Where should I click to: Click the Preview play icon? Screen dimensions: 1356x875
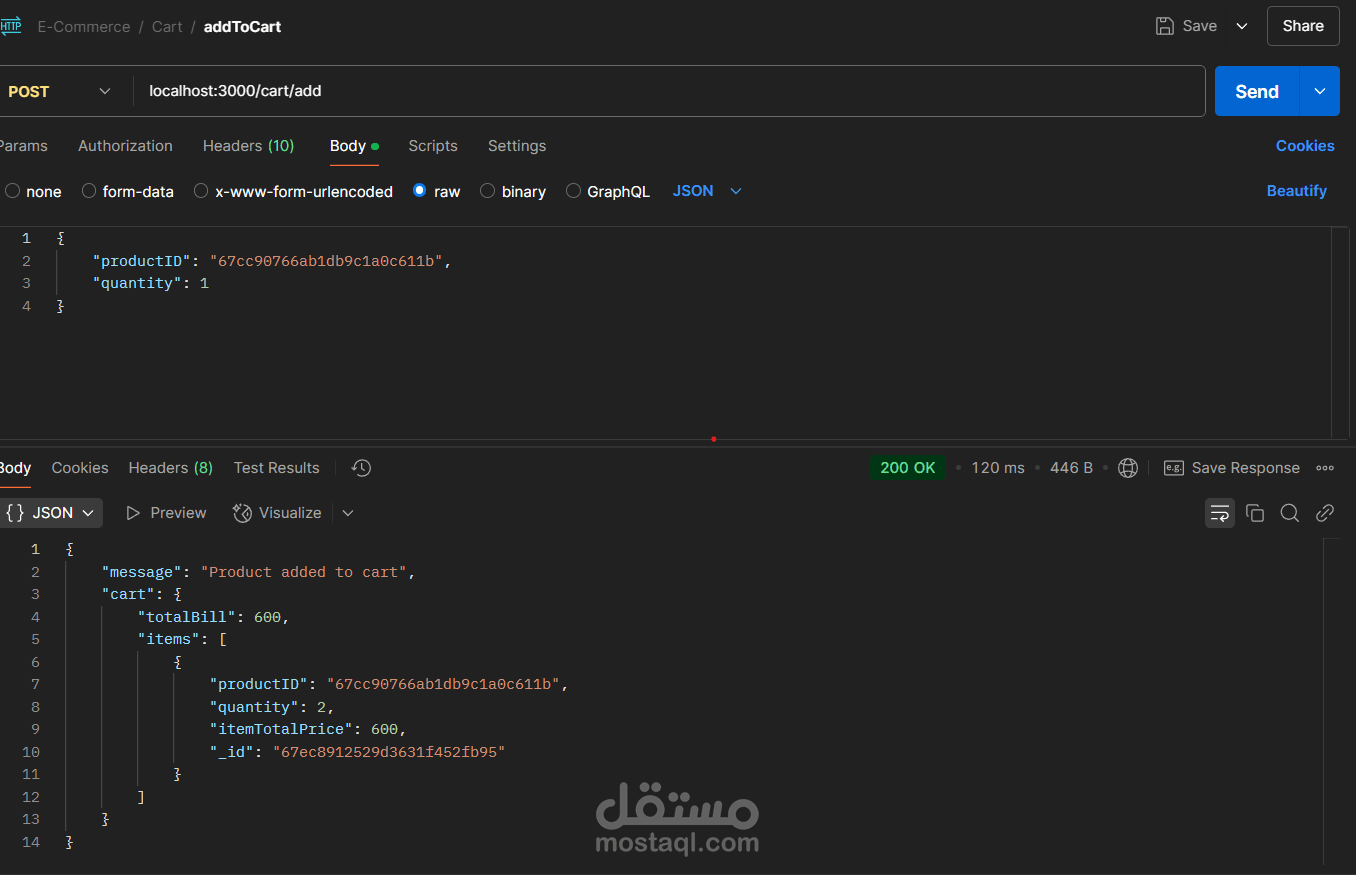[133, 513]
